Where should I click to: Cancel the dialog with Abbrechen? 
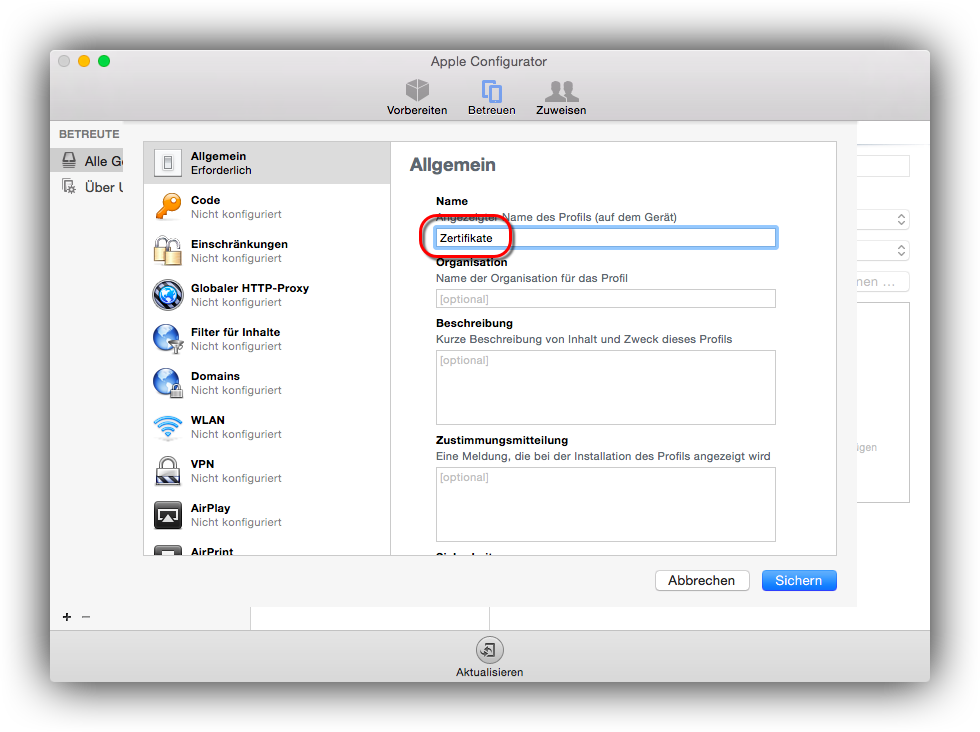pos(701,580)
